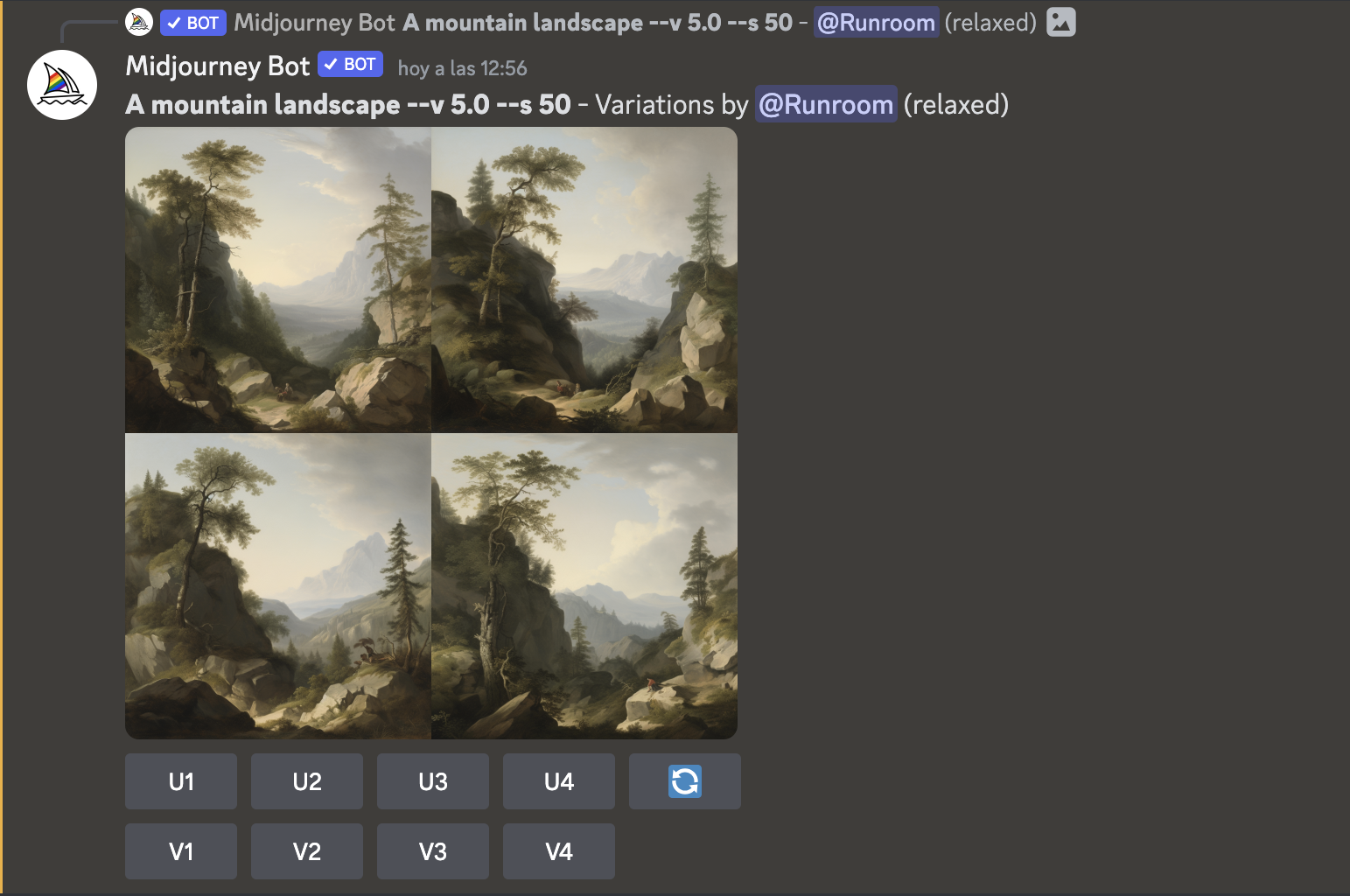1350x896 pixels.
Task: Choose U4 upscale button
Action: click(x=559, y=781)
